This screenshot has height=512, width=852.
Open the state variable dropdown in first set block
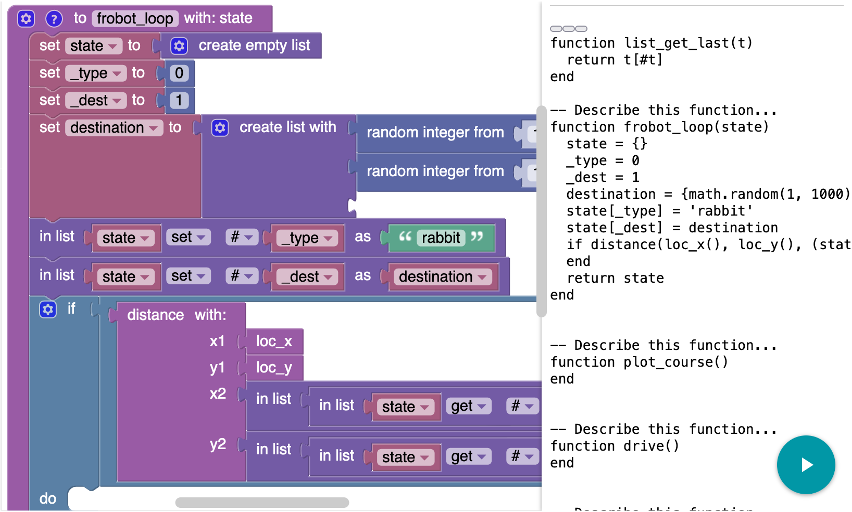94,46
